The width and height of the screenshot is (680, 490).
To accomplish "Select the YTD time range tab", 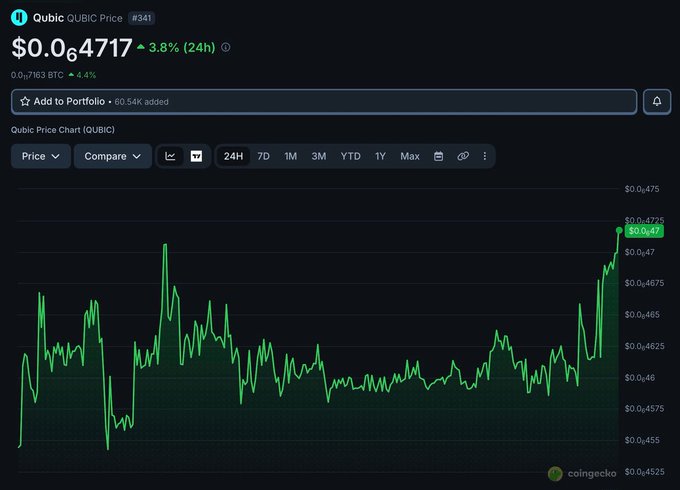I will tap(350, 156).
